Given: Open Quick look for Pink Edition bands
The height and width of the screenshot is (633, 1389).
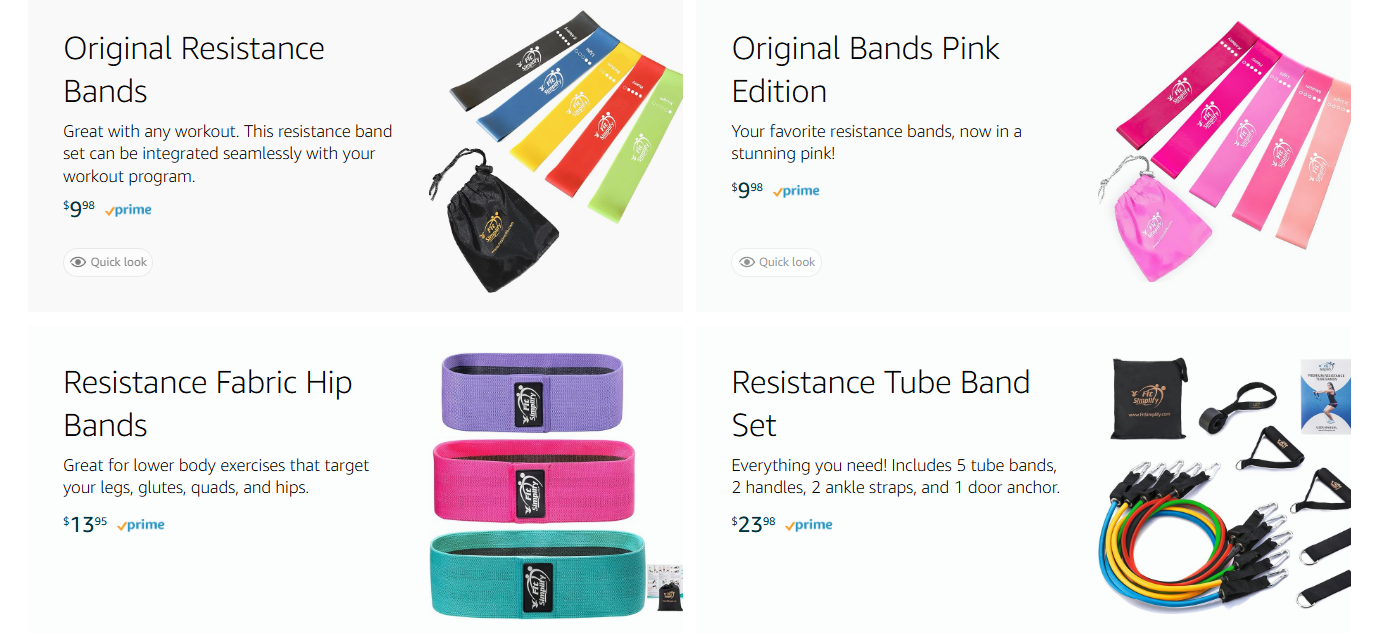Looking at the screenshot, I should tap(776, 262).
